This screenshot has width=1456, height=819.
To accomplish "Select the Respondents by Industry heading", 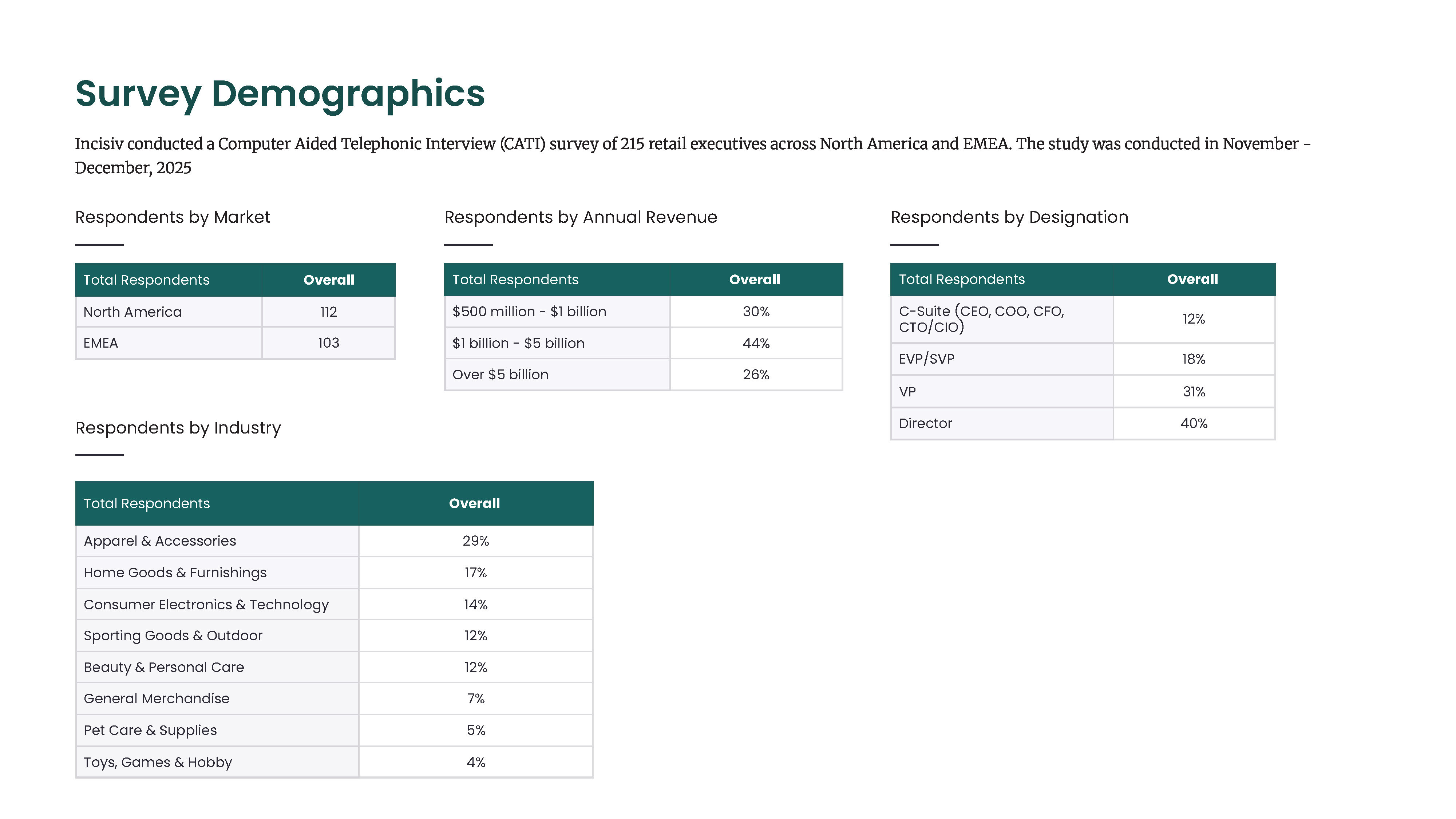I will [178, 428].
